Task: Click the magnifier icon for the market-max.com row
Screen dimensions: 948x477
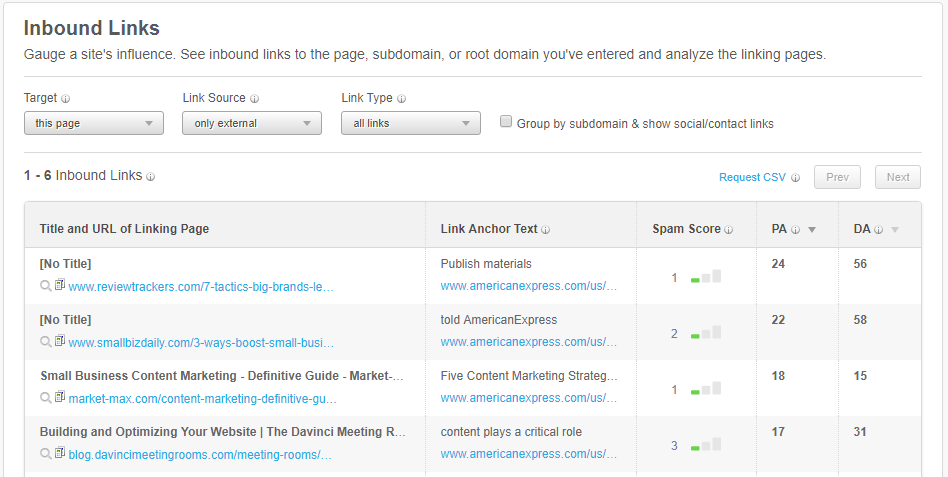Action: click(x=45, y=397)
